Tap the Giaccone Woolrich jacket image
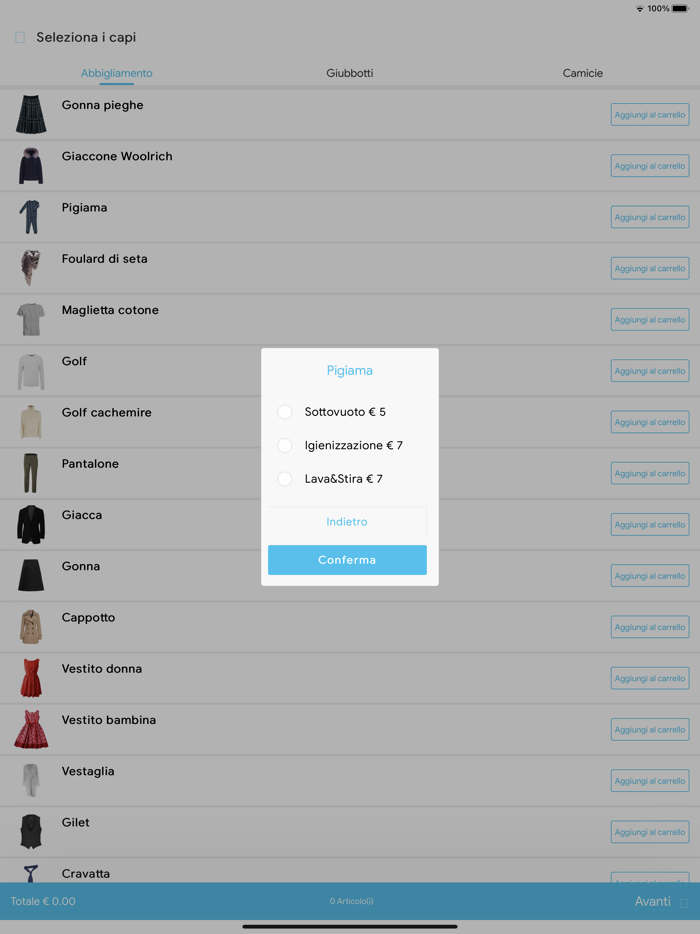This screenshot has width=700, height=934. coord(31,166)
